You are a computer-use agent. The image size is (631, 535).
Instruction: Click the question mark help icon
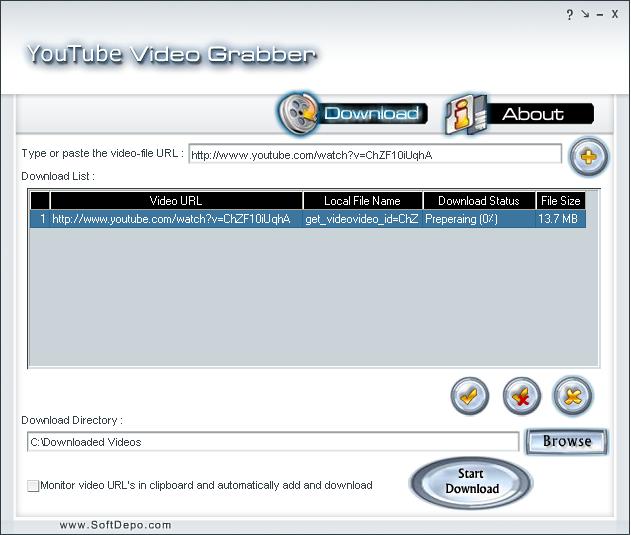point(569,15)
